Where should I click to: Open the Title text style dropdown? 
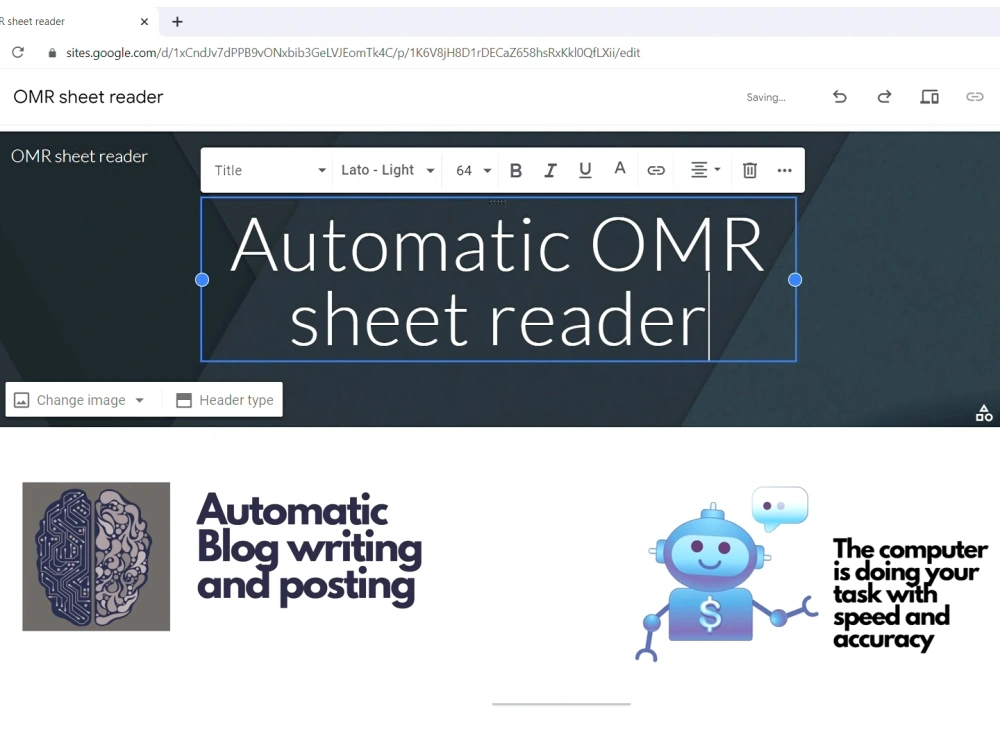tap(270, 170)
